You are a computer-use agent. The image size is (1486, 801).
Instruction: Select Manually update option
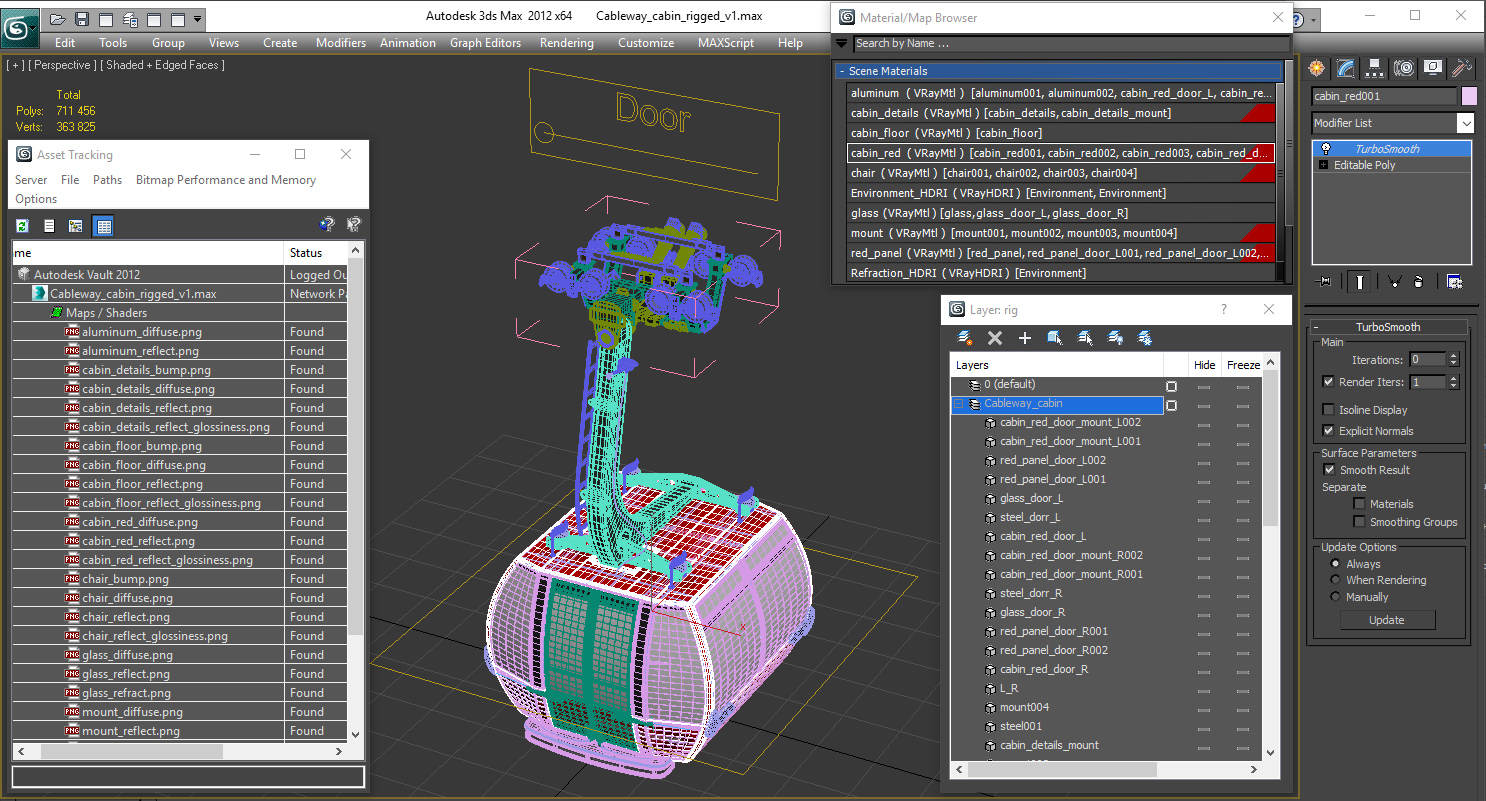click(x=1335, y=597)
